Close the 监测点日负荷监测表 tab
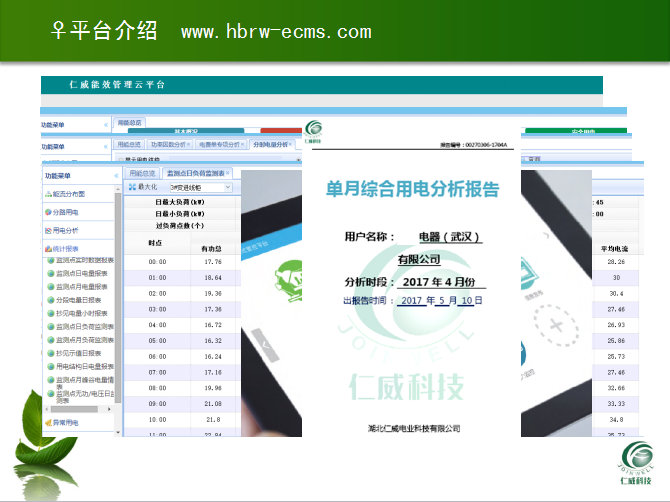 click(x=228, y=173)
